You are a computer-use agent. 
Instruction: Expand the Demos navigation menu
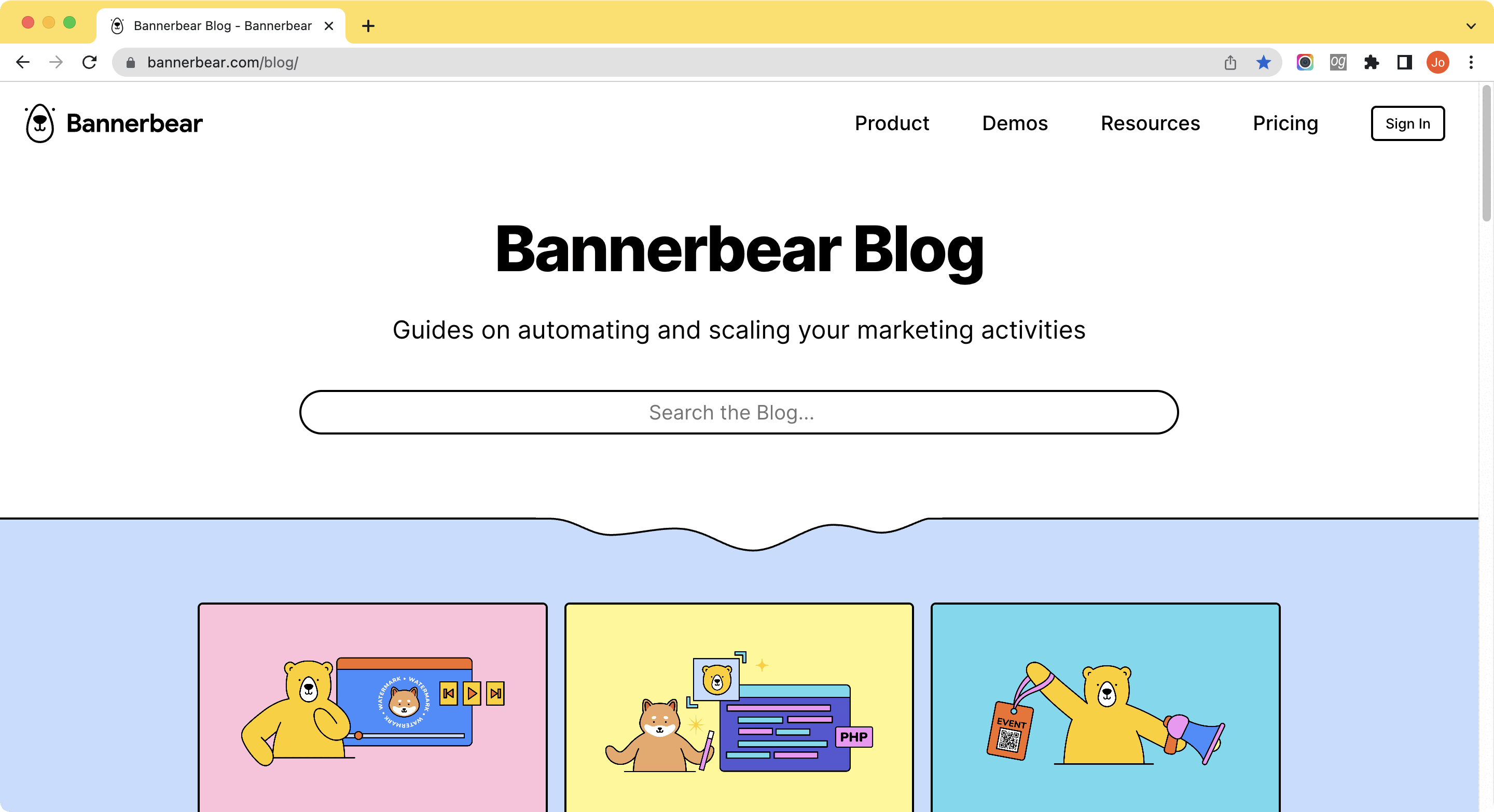(1013, 123)
